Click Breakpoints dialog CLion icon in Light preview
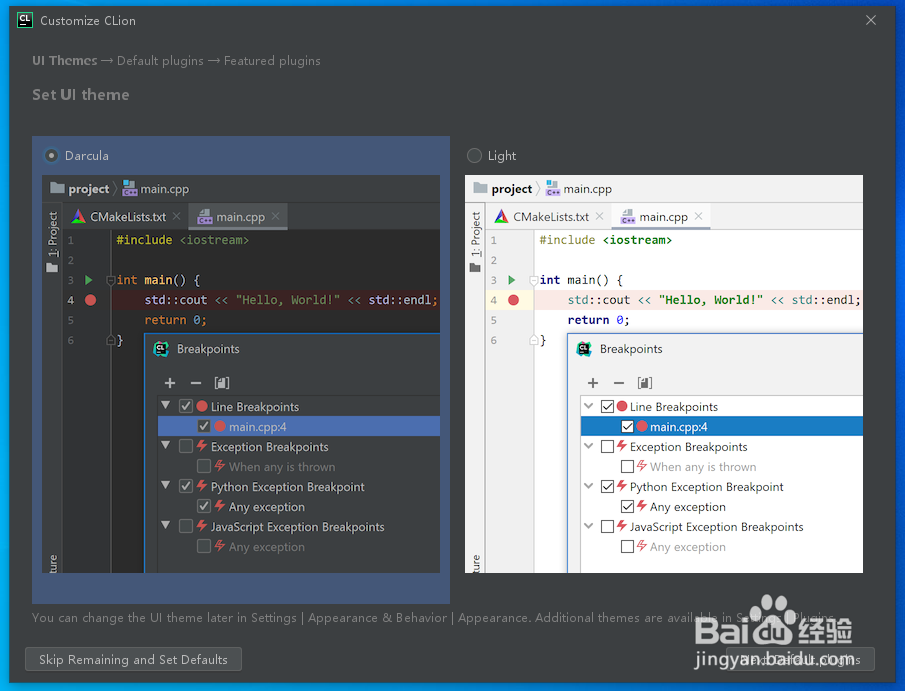 click(584, 349)
